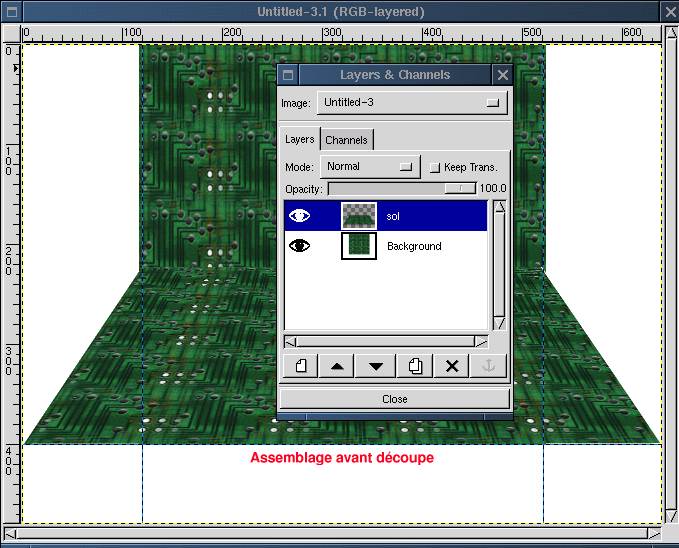Screen dimensions: 679x548
Task: Click the sol layer thumbnail
Action: click(x=358, y=216)
